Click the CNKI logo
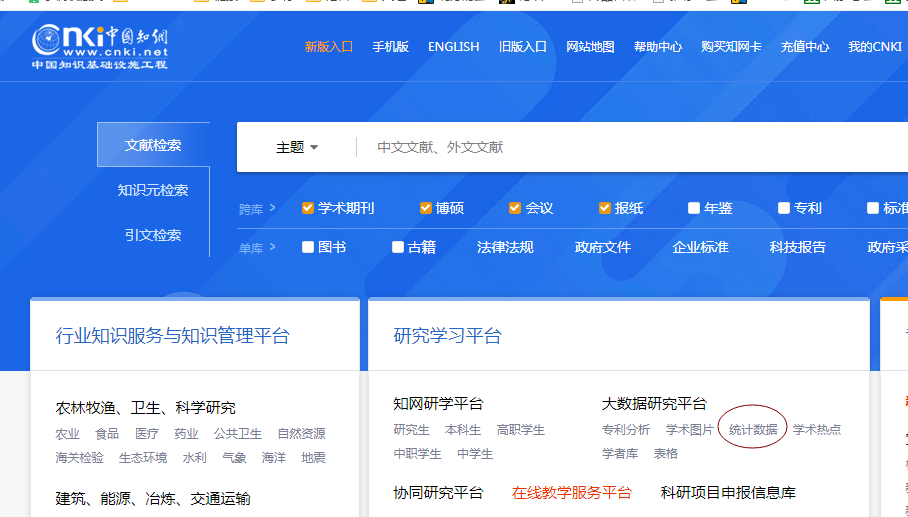Viewport: 908px width, 517px height. [x=100, y=47]
